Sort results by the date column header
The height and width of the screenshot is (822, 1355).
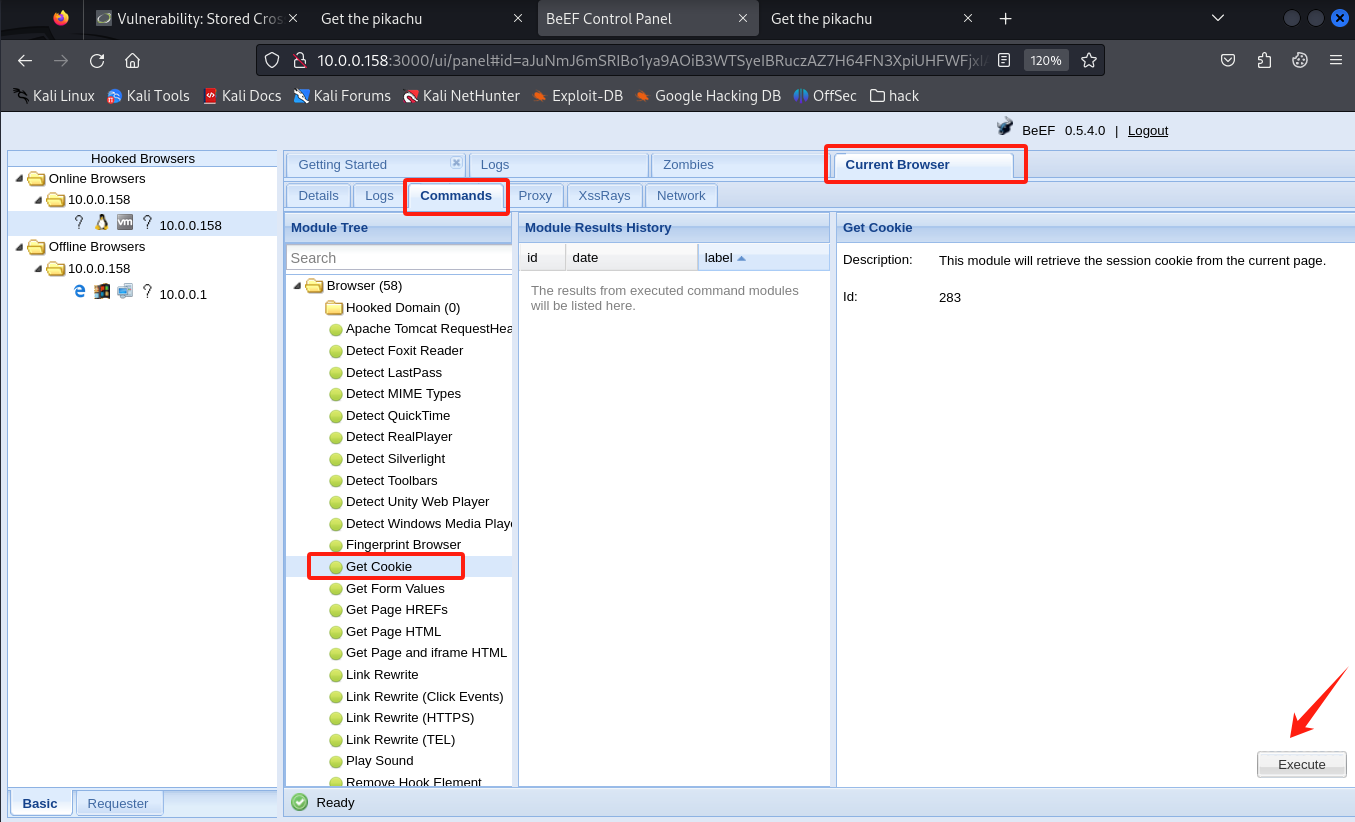click(631, 258)
